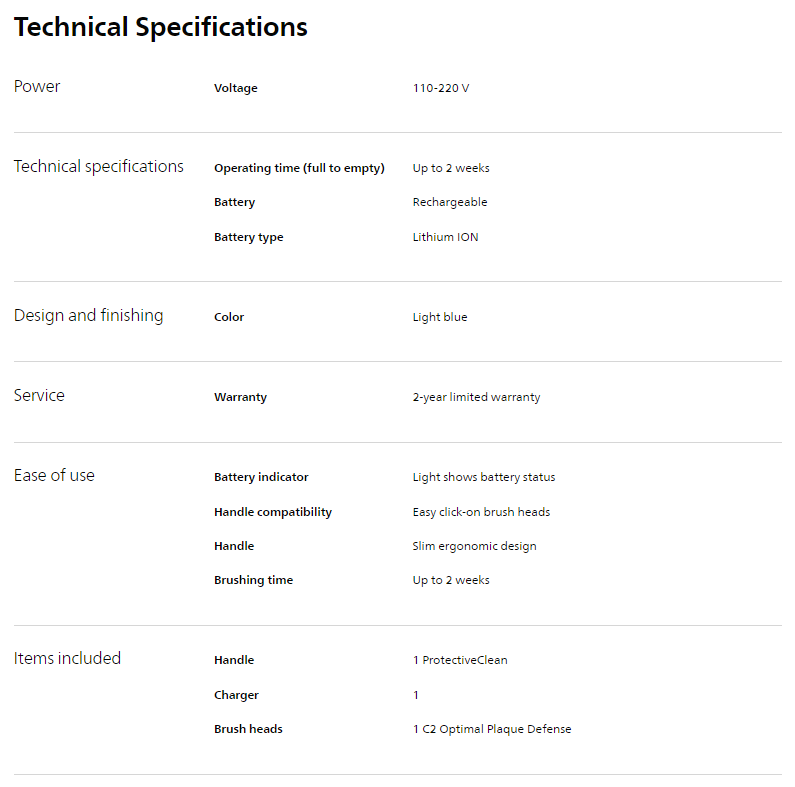Image resolution: width=795 pixels, height=787 pixels.
Task: Select the Power section label
Action: click(x=37, y=87)
